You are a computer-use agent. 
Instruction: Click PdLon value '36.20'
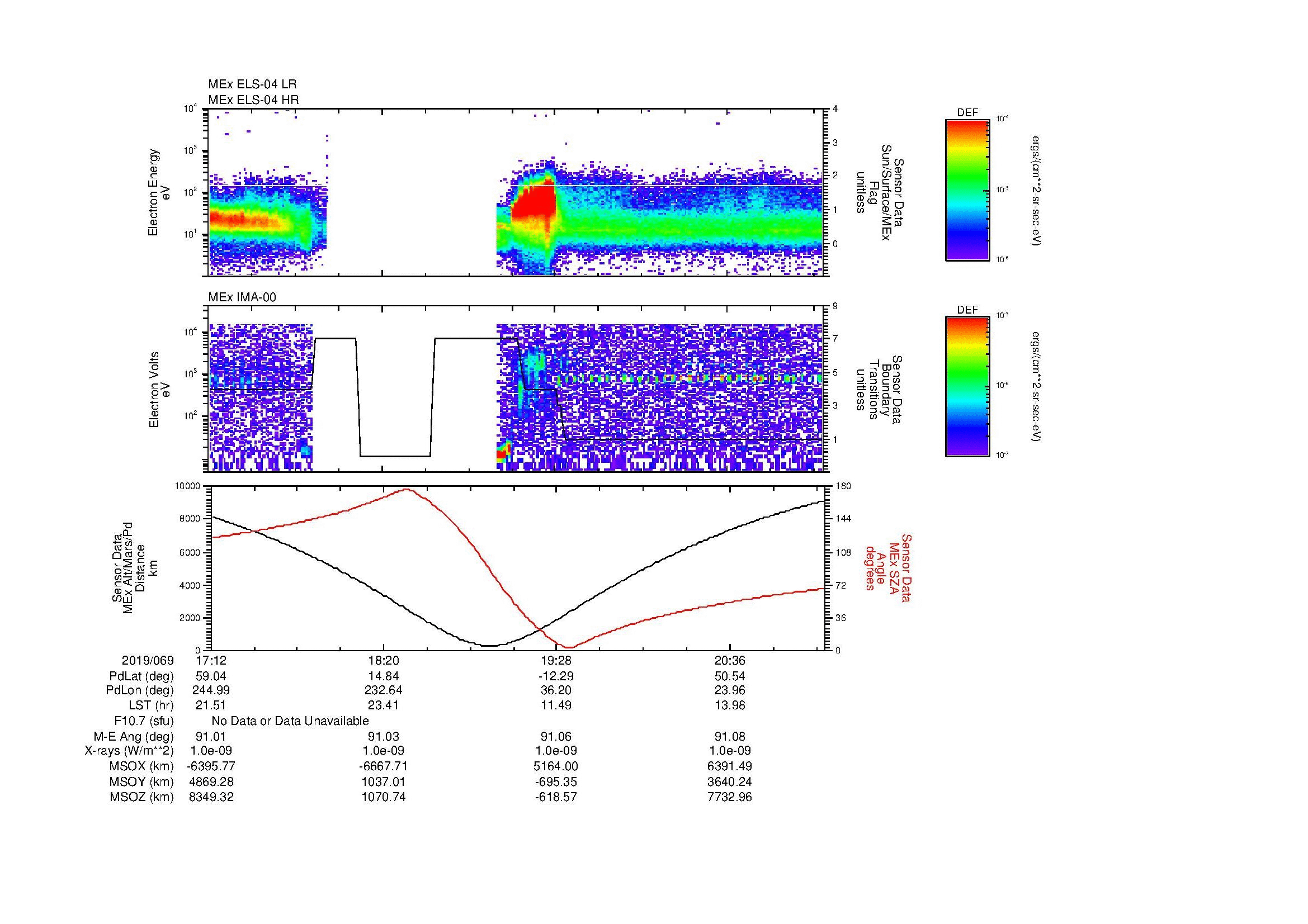coord(556,690)
